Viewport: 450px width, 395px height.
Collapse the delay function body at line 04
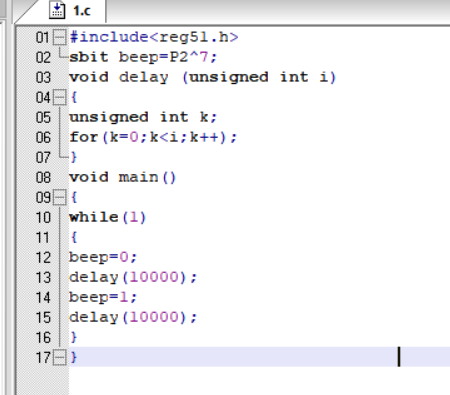coord(60,98)
